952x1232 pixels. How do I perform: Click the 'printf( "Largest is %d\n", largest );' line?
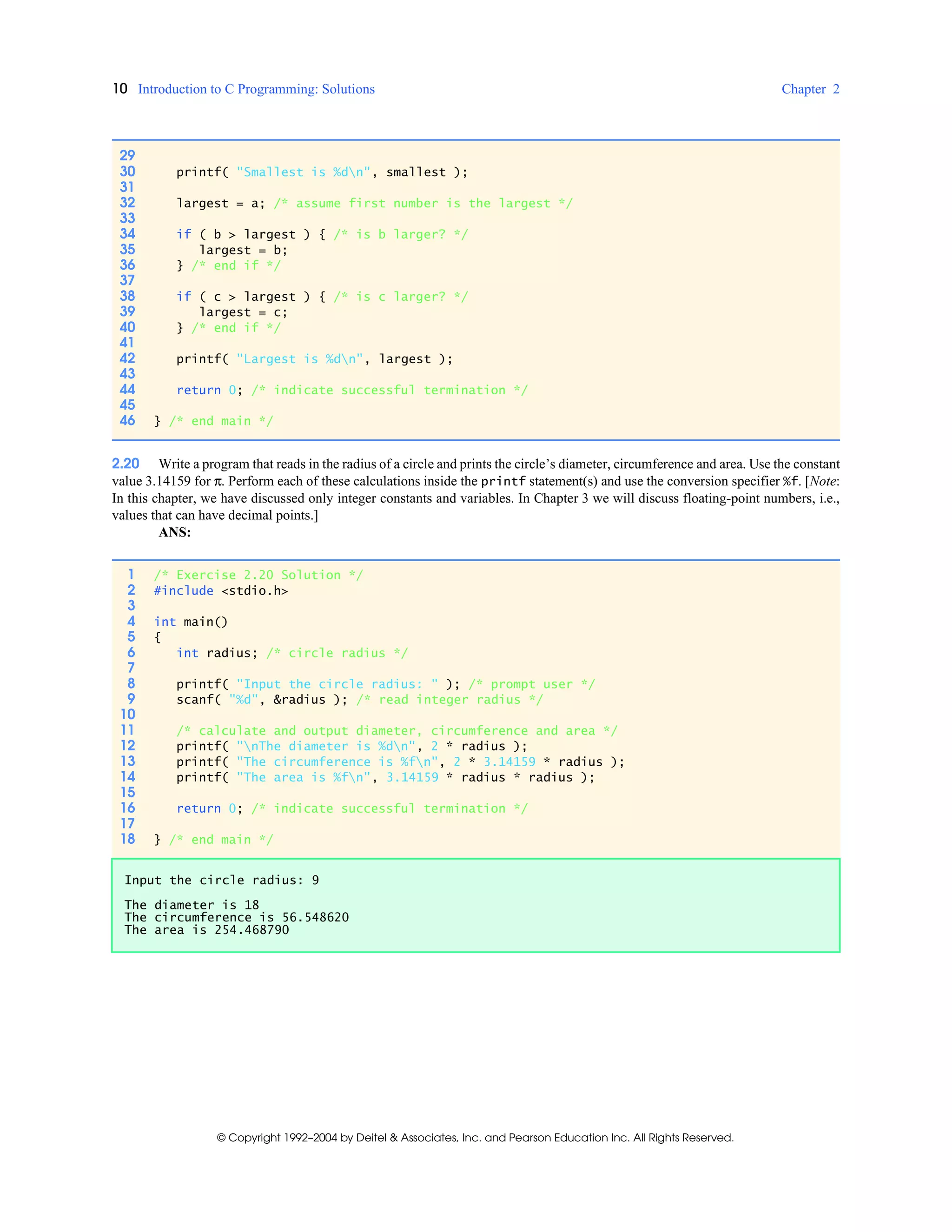pyautogui.click(x=315, y=359)
